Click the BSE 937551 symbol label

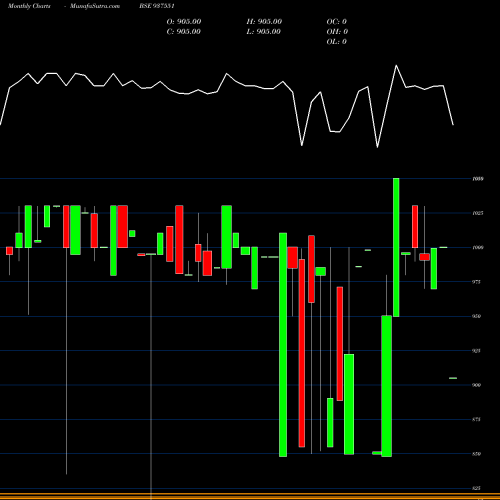[x=157, y=6]
